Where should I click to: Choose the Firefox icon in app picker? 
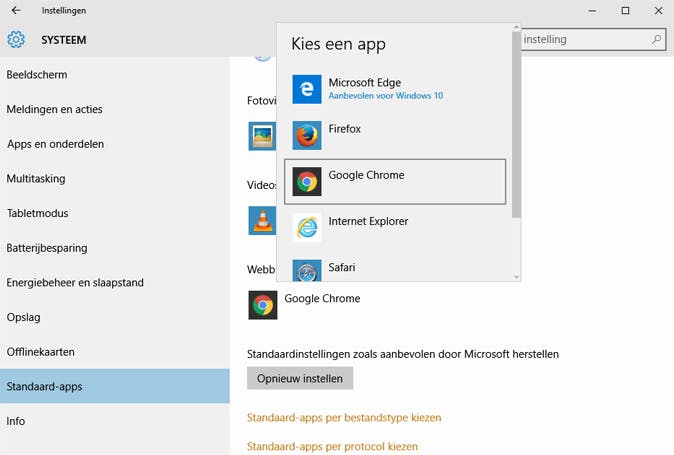click(307, 135)
